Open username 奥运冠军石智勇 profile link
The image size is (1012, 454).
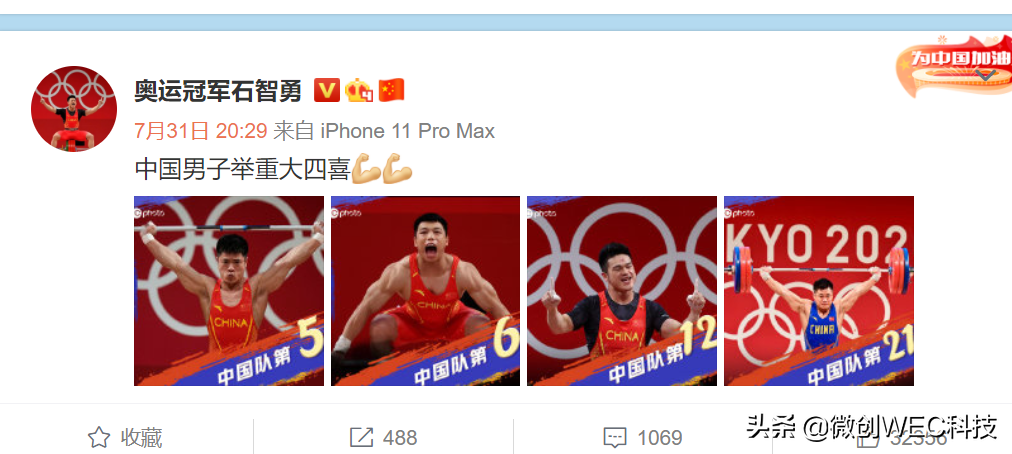tap(218, 90)
